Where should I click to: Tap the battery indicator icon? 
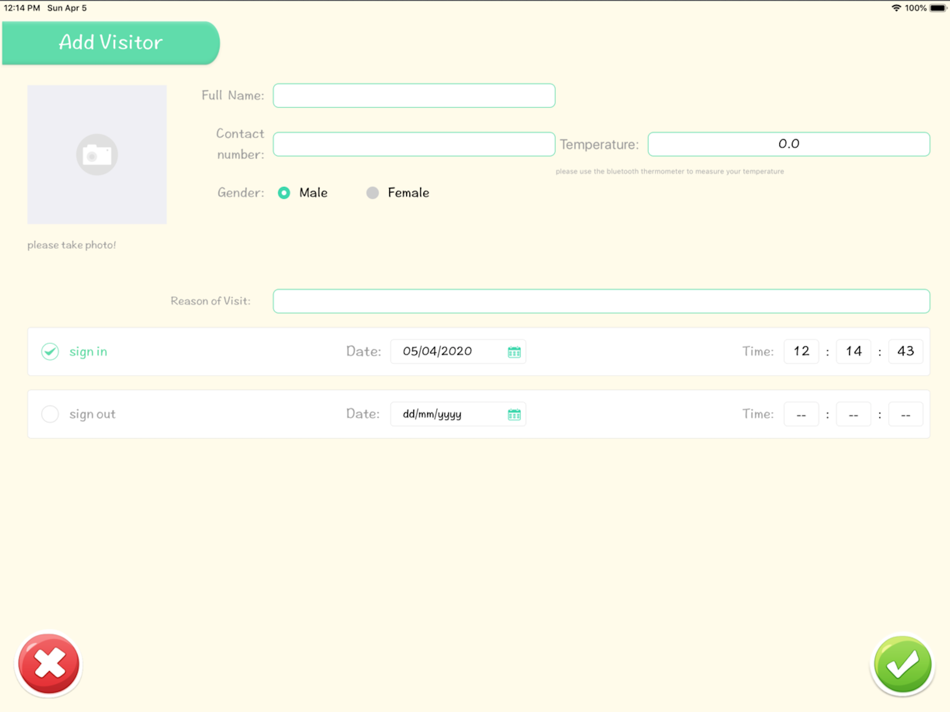(x=938, y=8)
